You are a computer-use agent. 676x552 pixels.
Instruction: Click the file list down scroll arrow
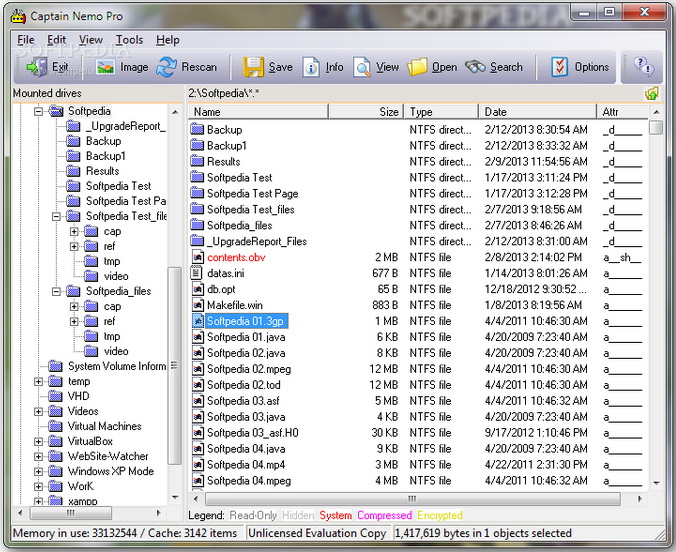[x=656, y=483]
